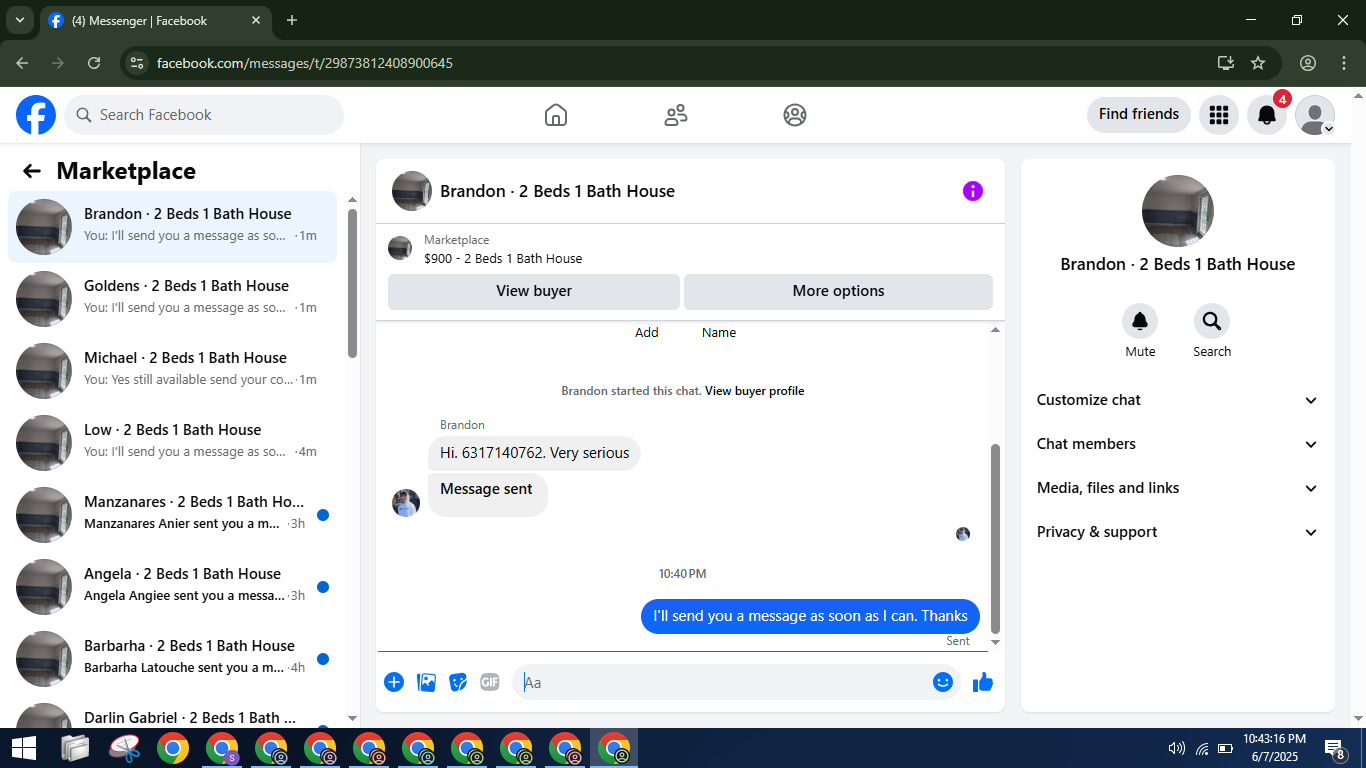This screenshot has height=768, width=1366.
Task: Go back with the Marketplace arrow
Action: click(x=32, y=171)
